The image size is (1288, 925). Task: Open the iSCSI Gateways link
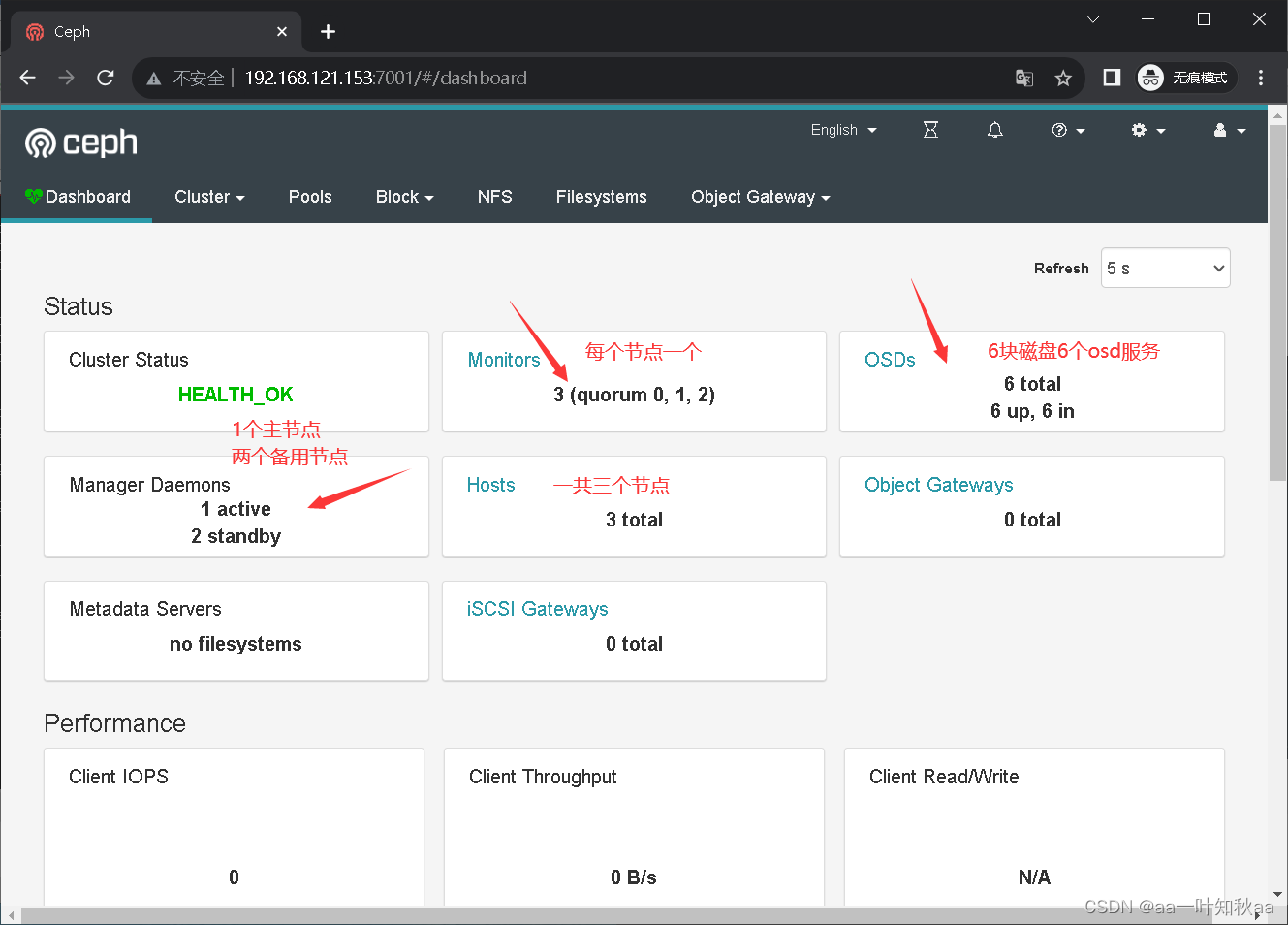(x=537, y=609)
